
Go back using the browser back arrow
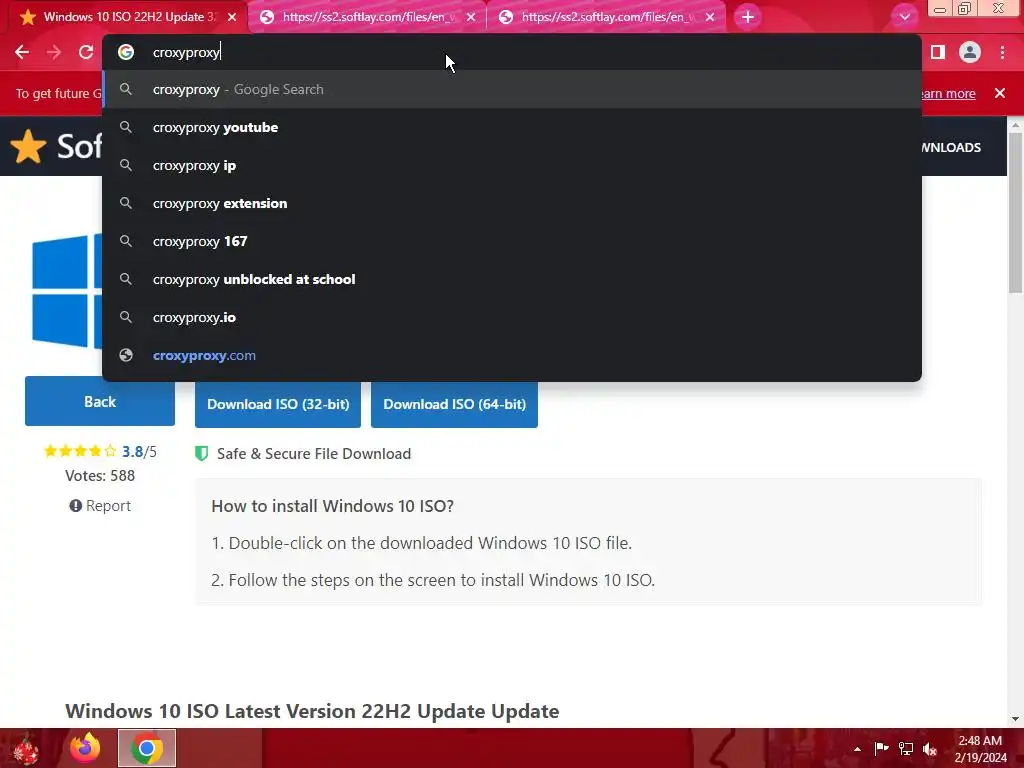(22, 52)
